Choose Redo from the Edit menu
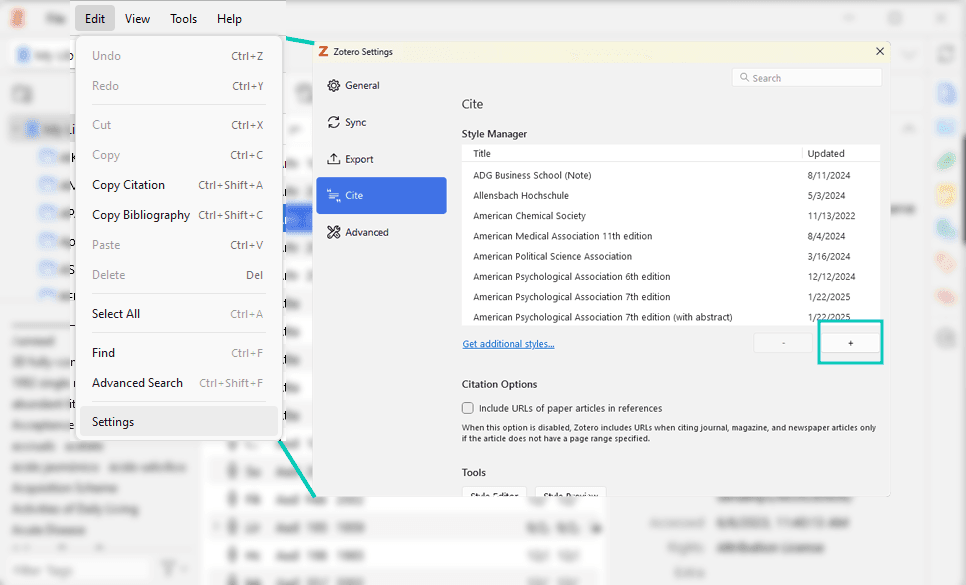The height and width of the screenshot is (585, 966). coord(179,86)
